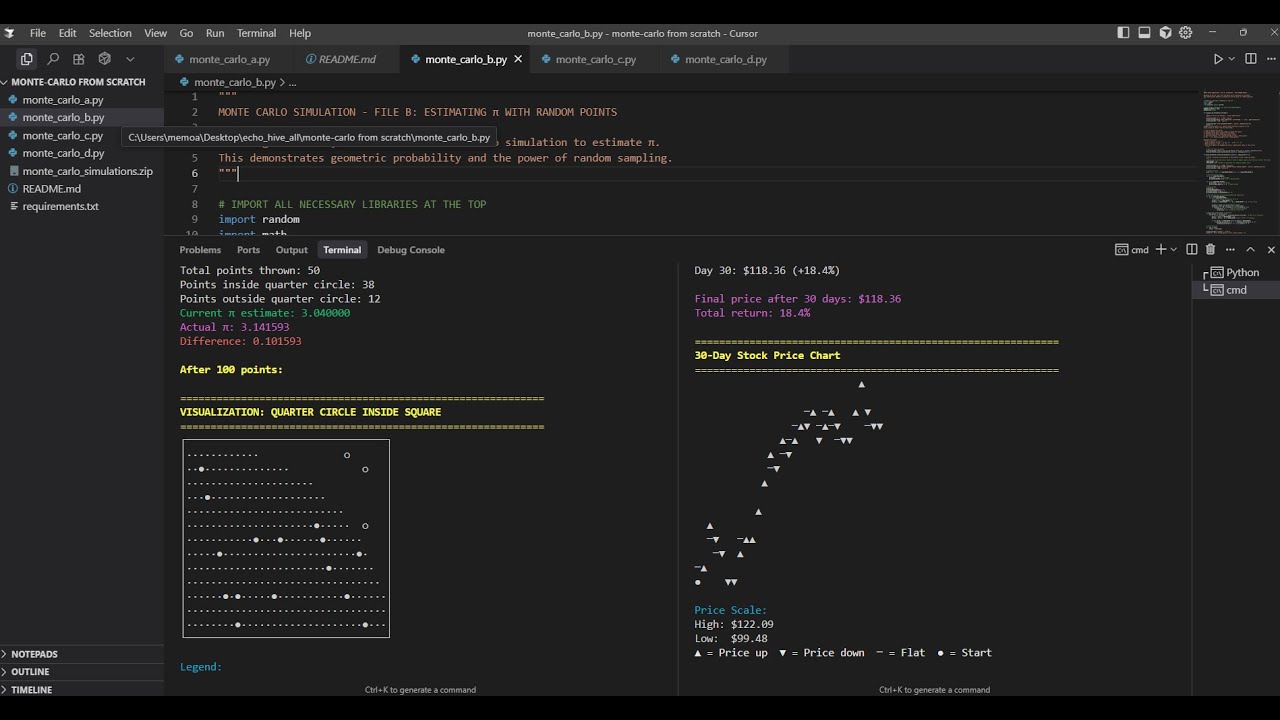The image size is (1280, 720).
Task: Split the editor right
Action: [x=1250, y=59]
